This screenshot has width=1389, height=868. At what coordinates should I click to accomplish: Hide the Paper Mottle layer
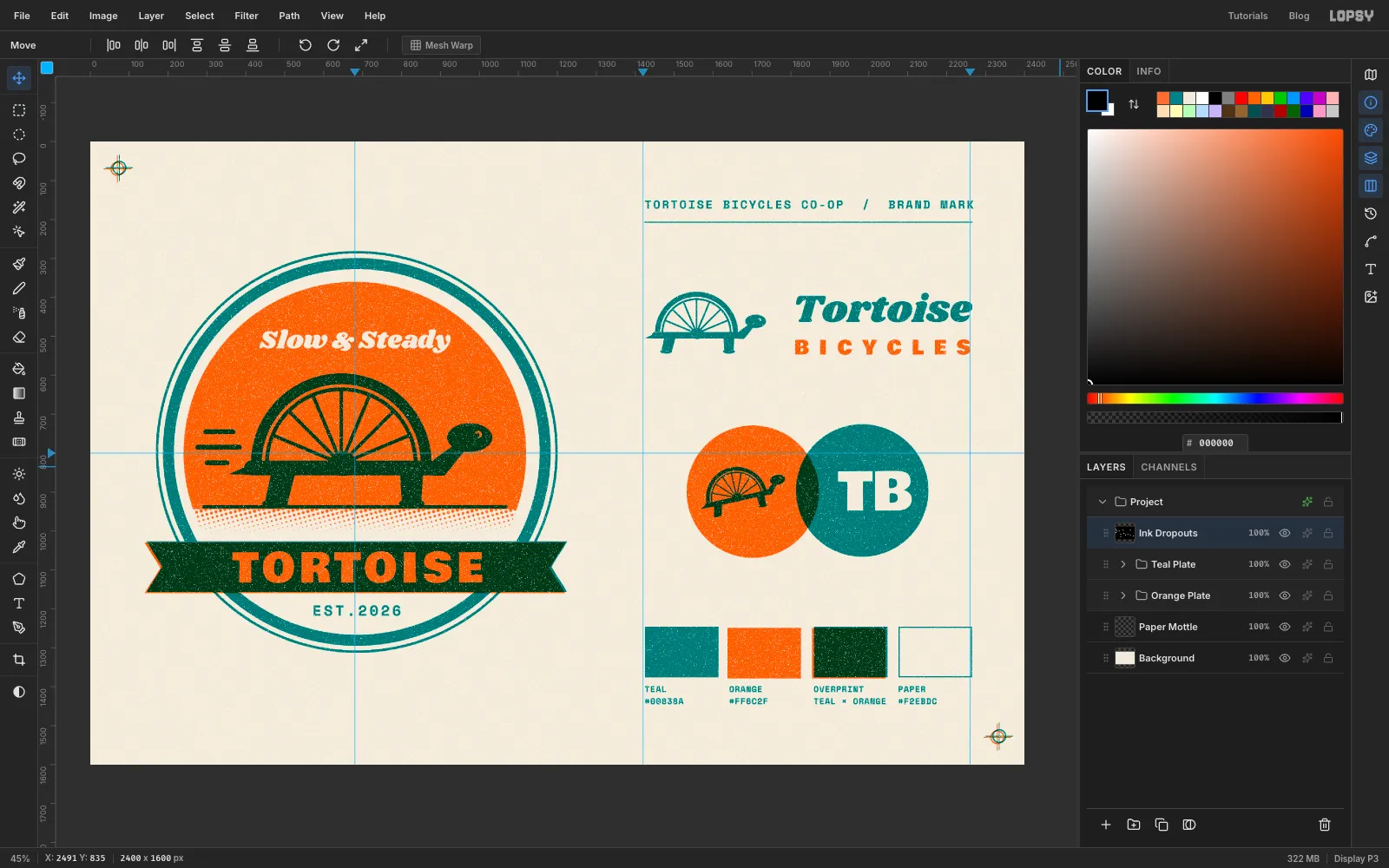[x=1285, y=627]
